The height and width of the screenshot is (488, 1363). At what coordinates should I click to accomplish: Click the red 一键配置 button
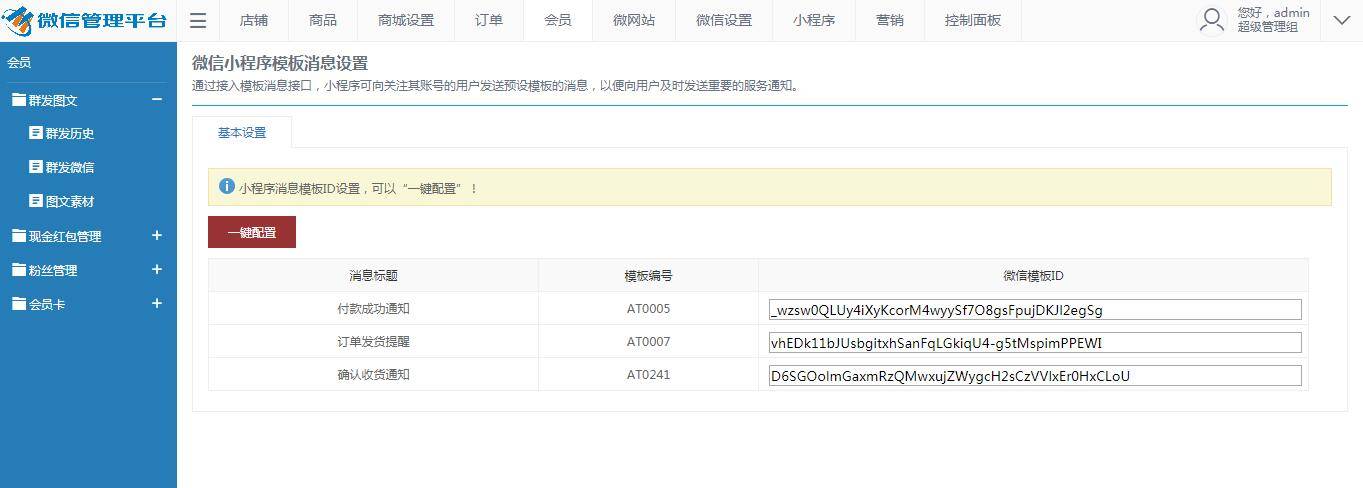click(252, 232)
